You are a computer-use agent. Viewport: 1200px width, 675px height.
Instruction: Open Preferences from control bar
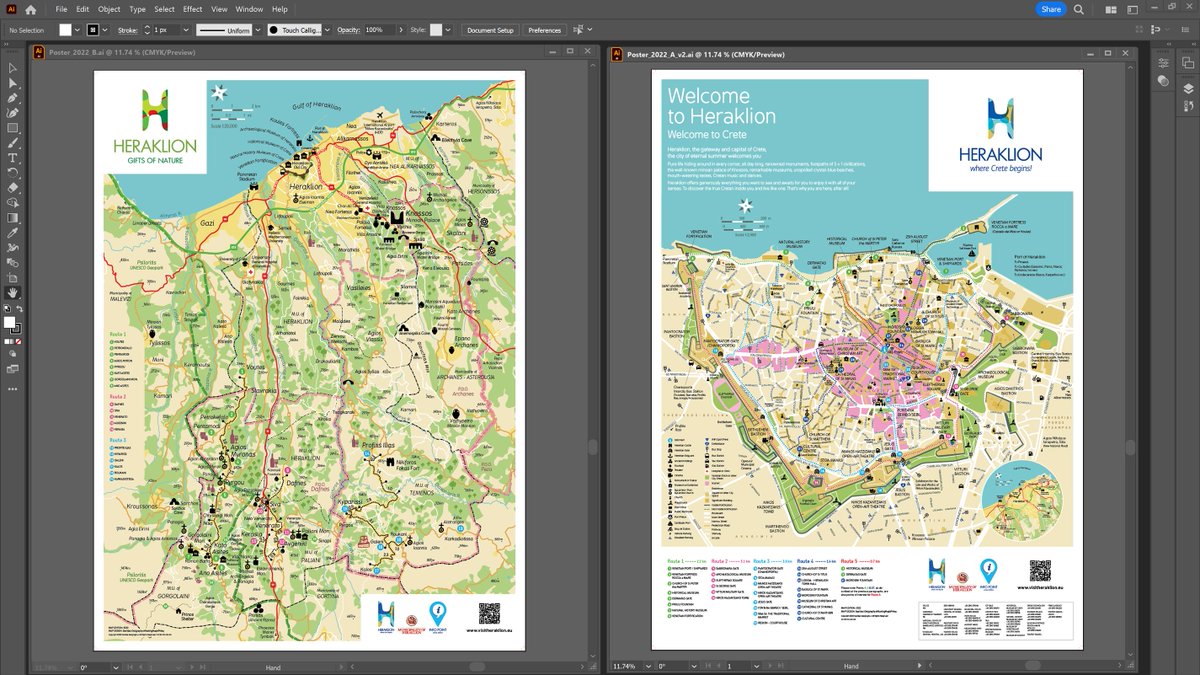click(x=545, y=30)
